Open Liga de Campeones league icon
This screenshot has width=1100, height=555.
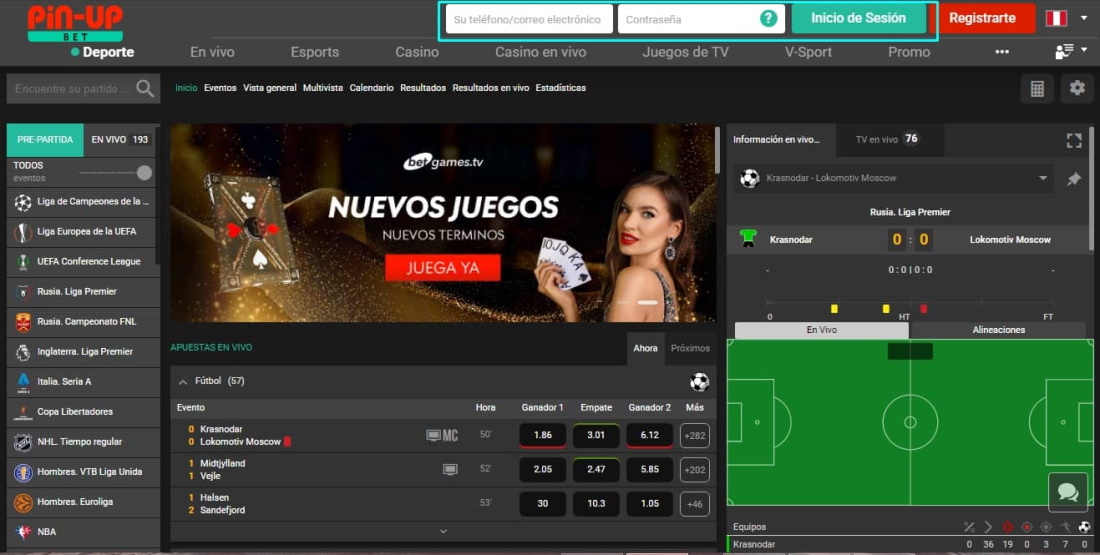click(23, 202)
